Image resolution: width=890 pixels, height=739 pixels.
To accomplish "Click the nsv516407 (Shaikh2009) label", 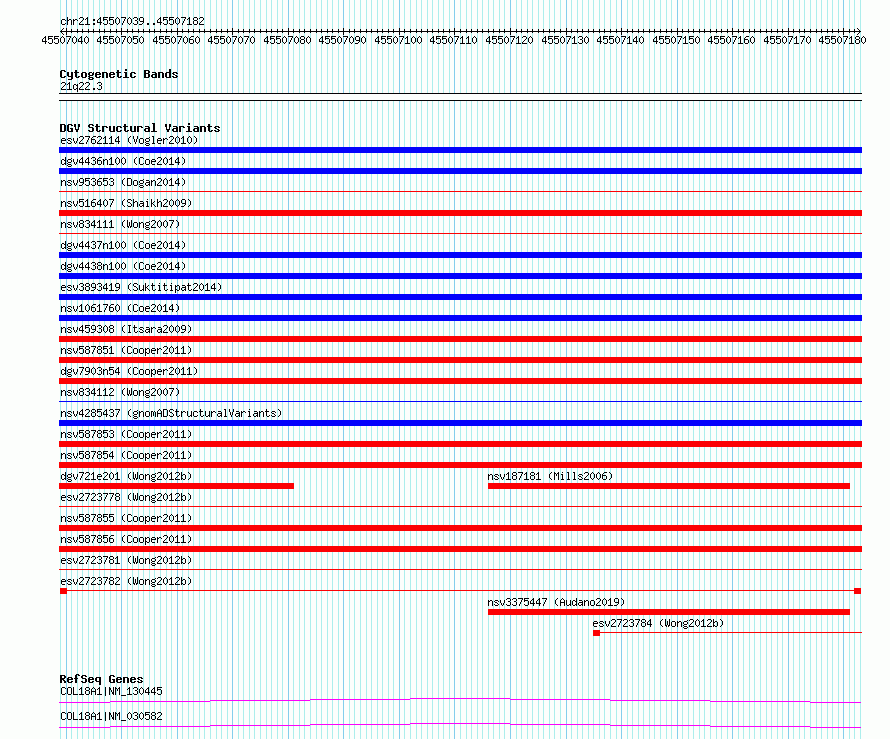I will coord(126,203).
